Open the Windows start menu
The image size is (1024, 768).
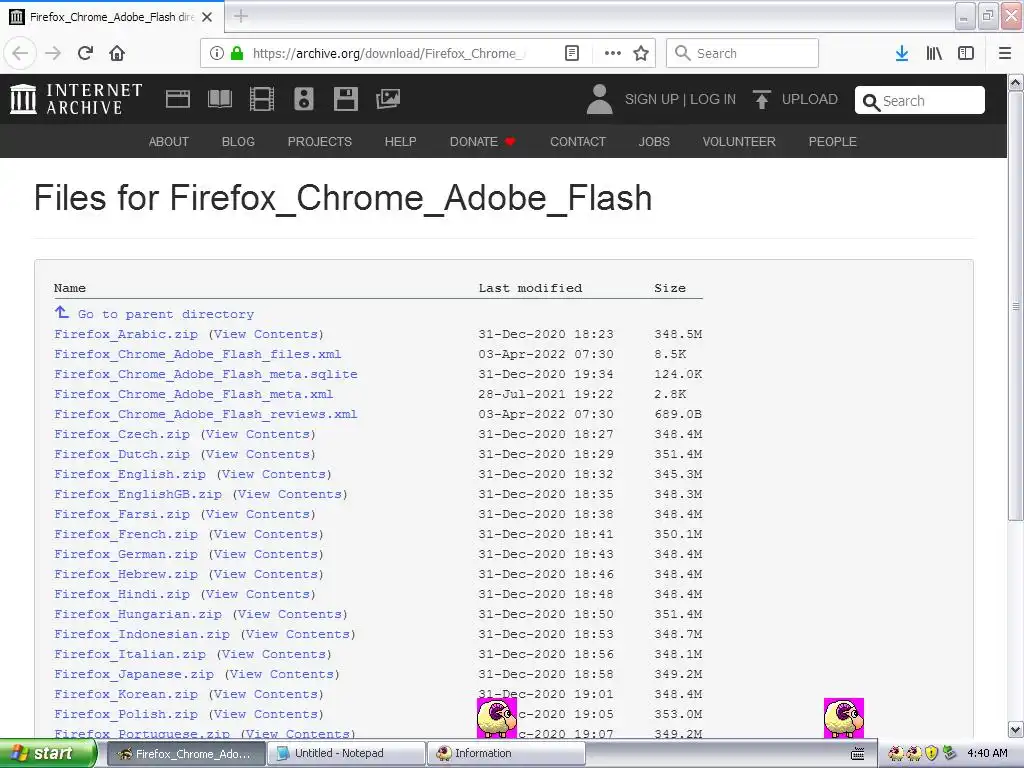point(48,754)
